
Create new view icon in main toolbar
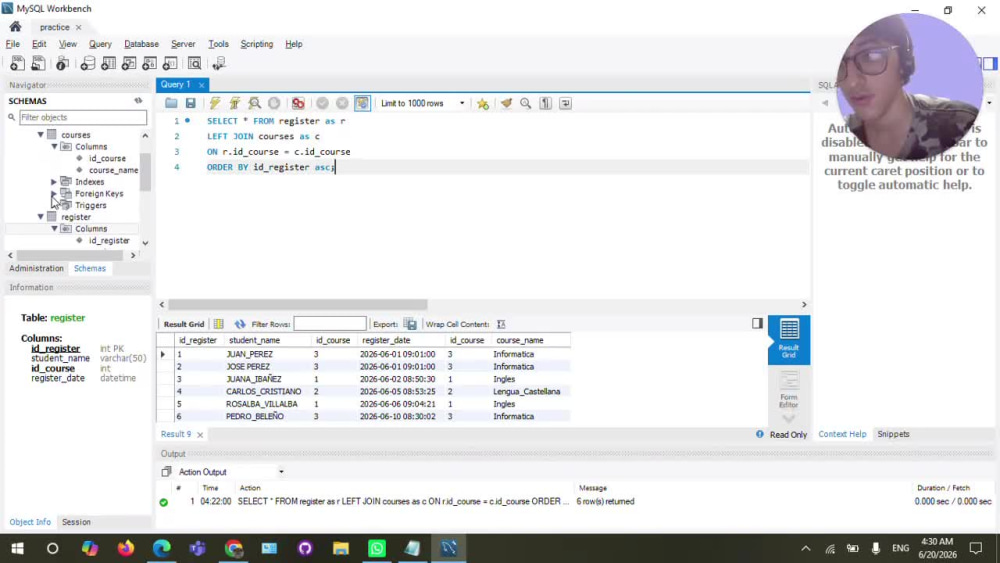(129, 63)
